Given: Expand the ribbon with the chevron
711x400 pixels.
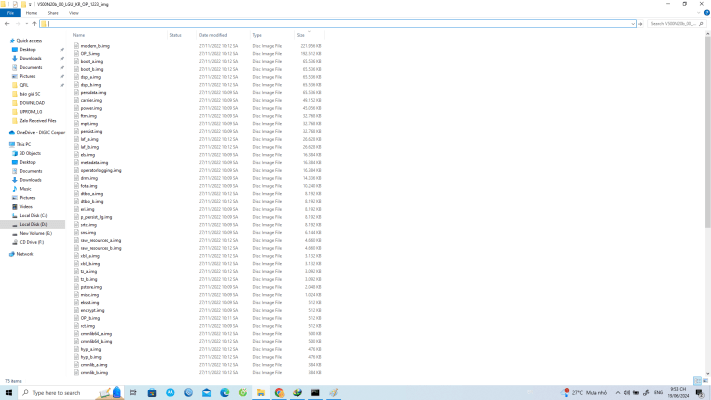Looking at the screenshot, I should [699, 13].
